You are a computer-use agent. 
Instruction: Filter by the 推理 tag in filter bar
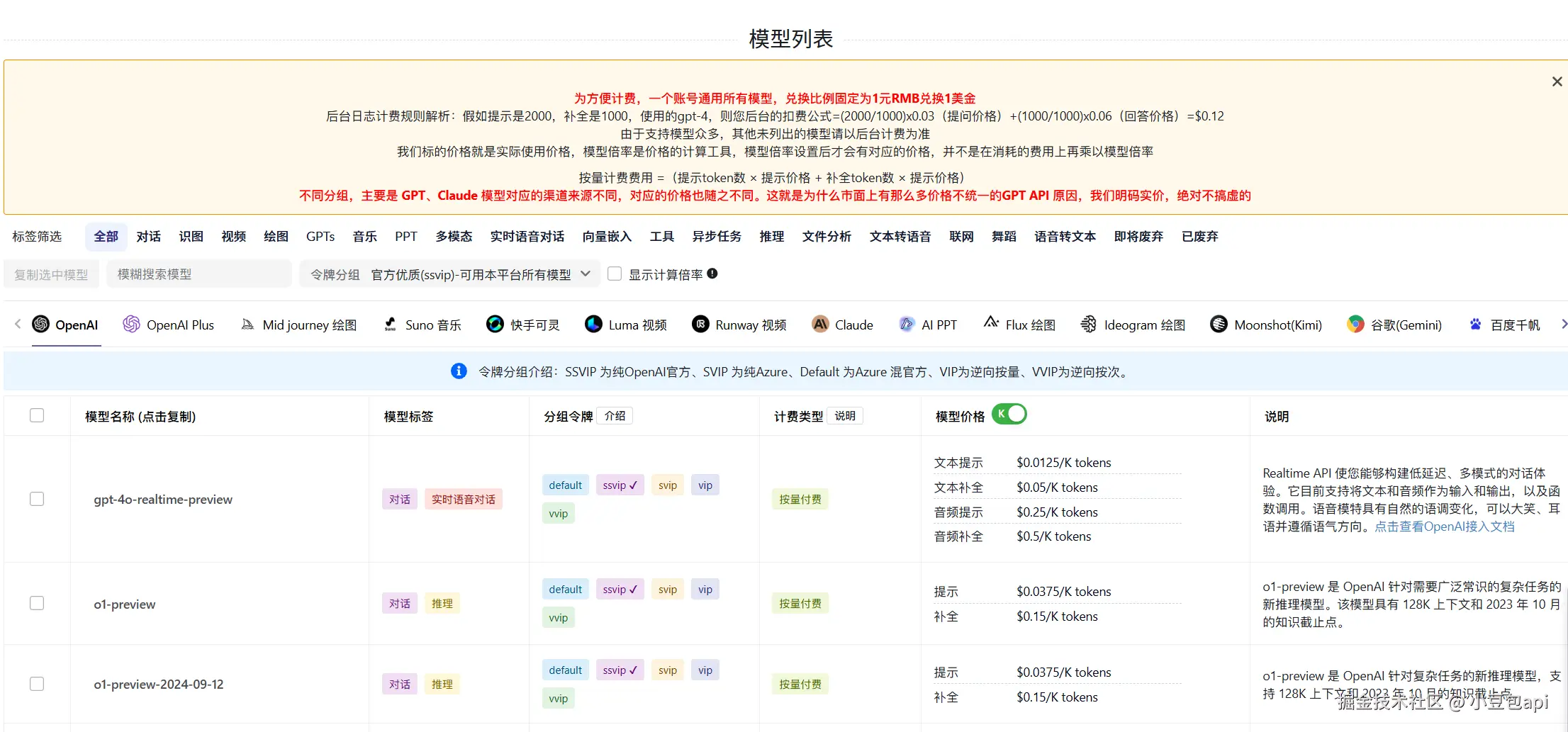(772, 237)
